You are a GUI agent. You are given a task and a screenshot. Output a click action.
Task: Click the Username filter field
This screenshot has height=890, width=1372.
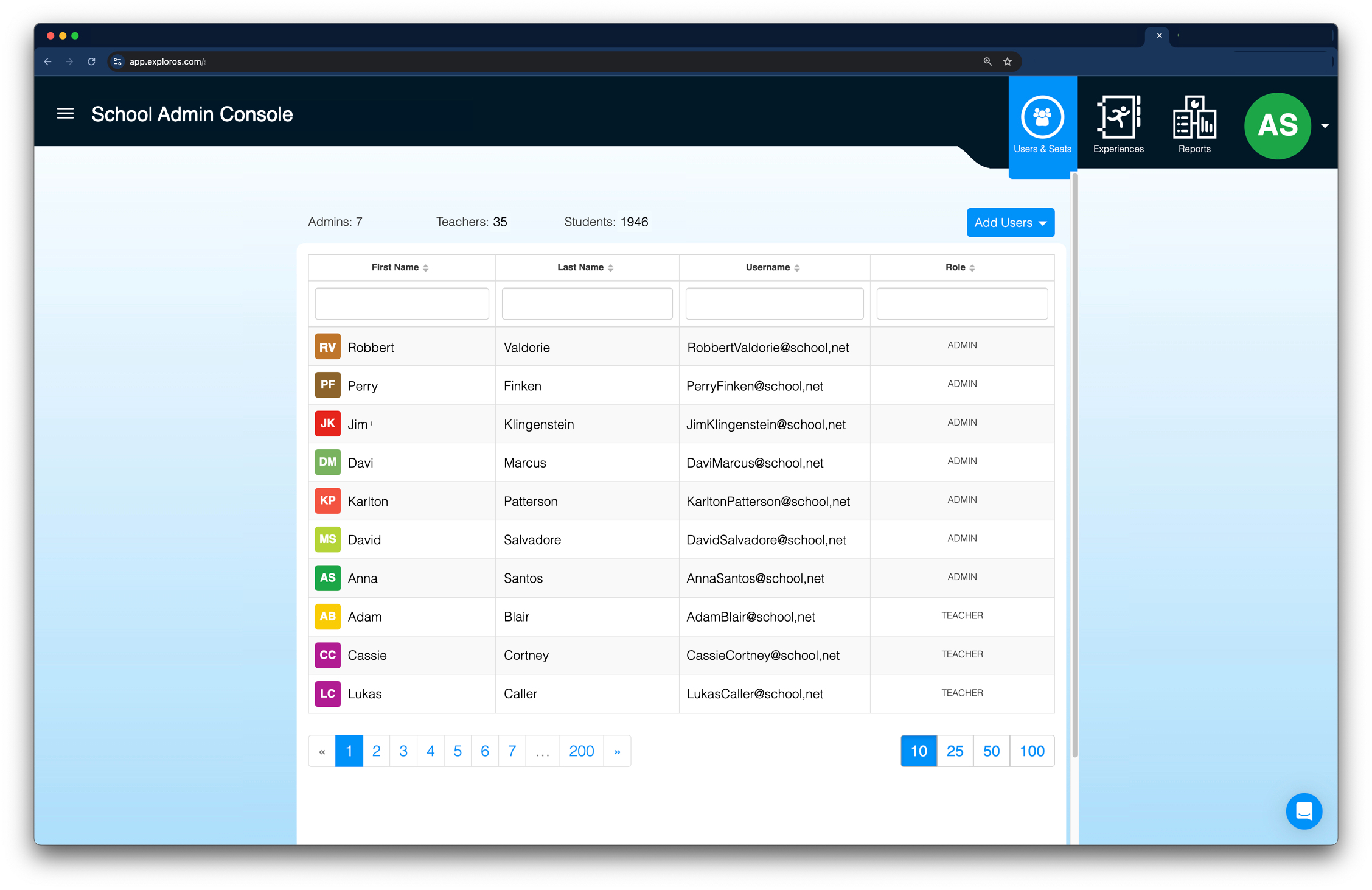(774, 303)
